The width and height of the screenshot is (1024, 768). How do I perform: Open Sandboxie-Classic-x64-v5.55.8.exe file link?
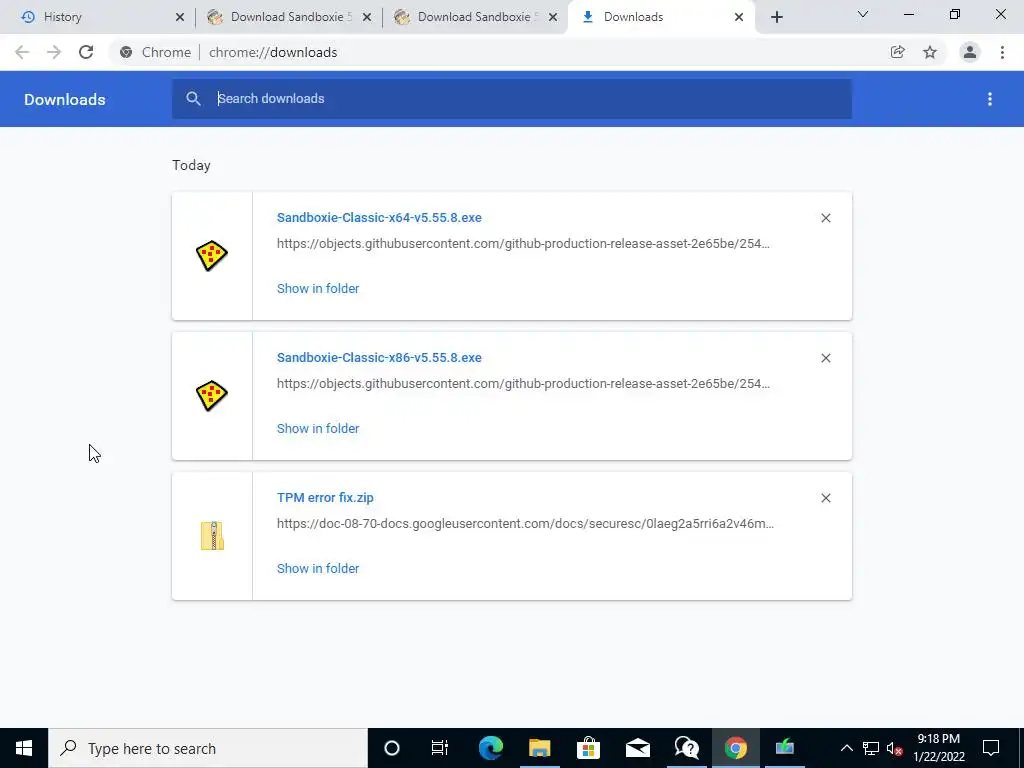(x=379, y=217)
